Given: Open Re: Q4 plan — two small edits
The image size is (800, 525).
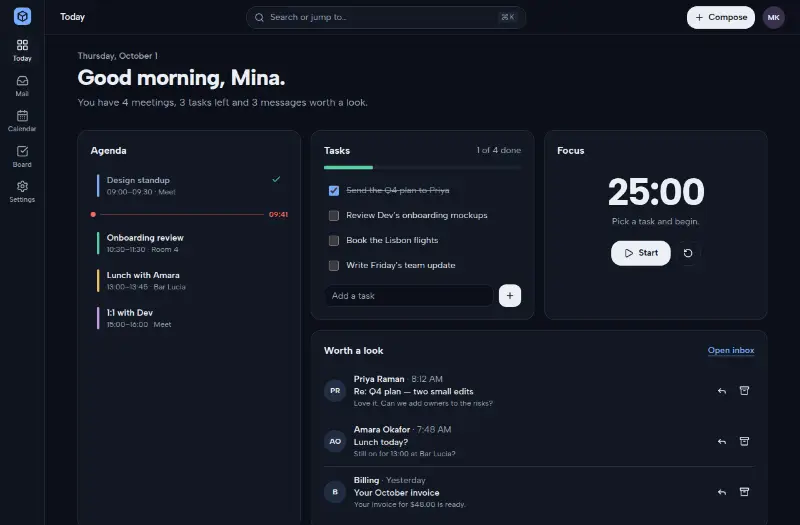Looking at the screenshot, I should [x=413, y=391].
